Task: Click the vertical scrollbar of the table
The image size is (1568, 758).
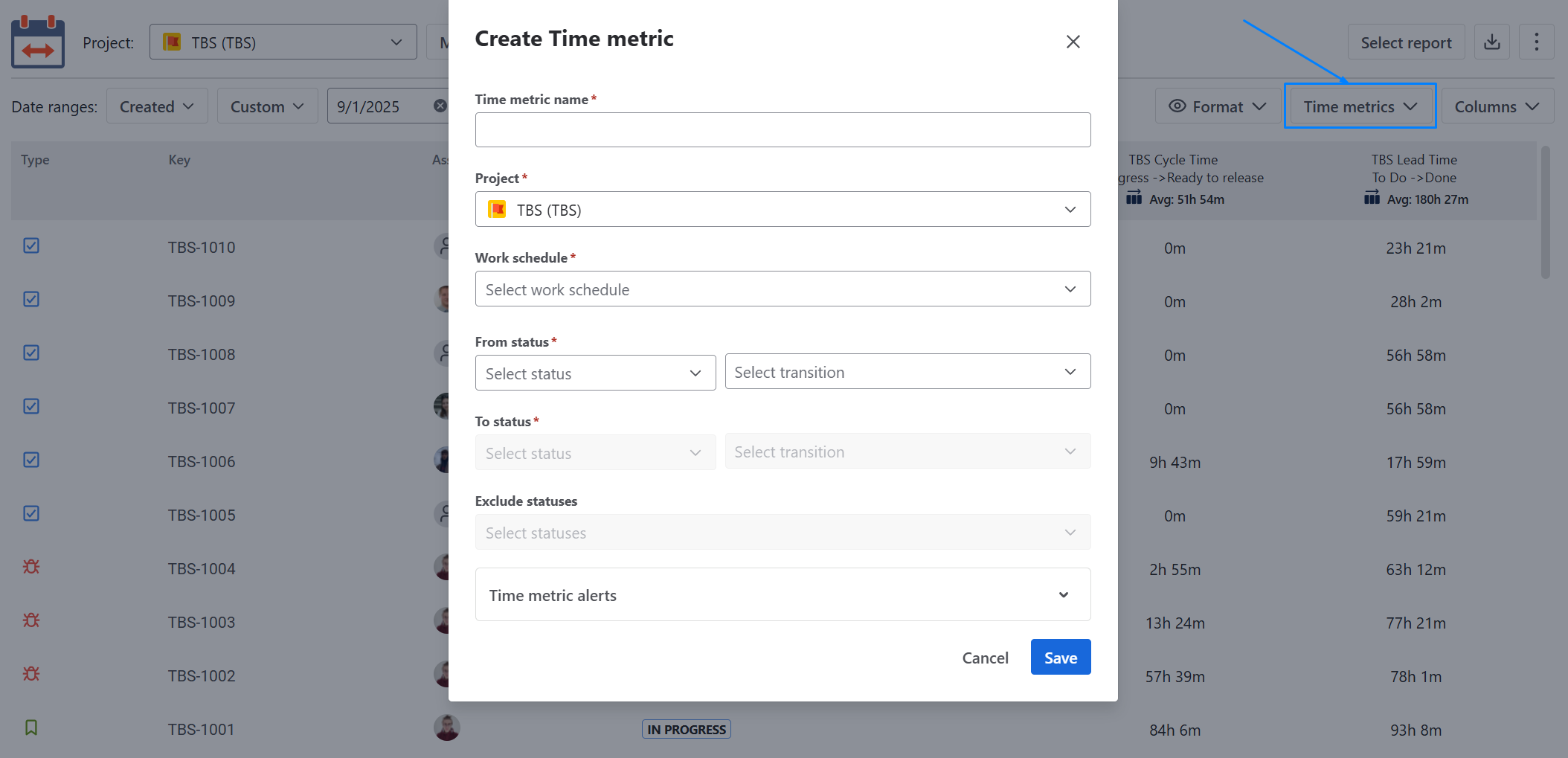Action: [1545, 213]
